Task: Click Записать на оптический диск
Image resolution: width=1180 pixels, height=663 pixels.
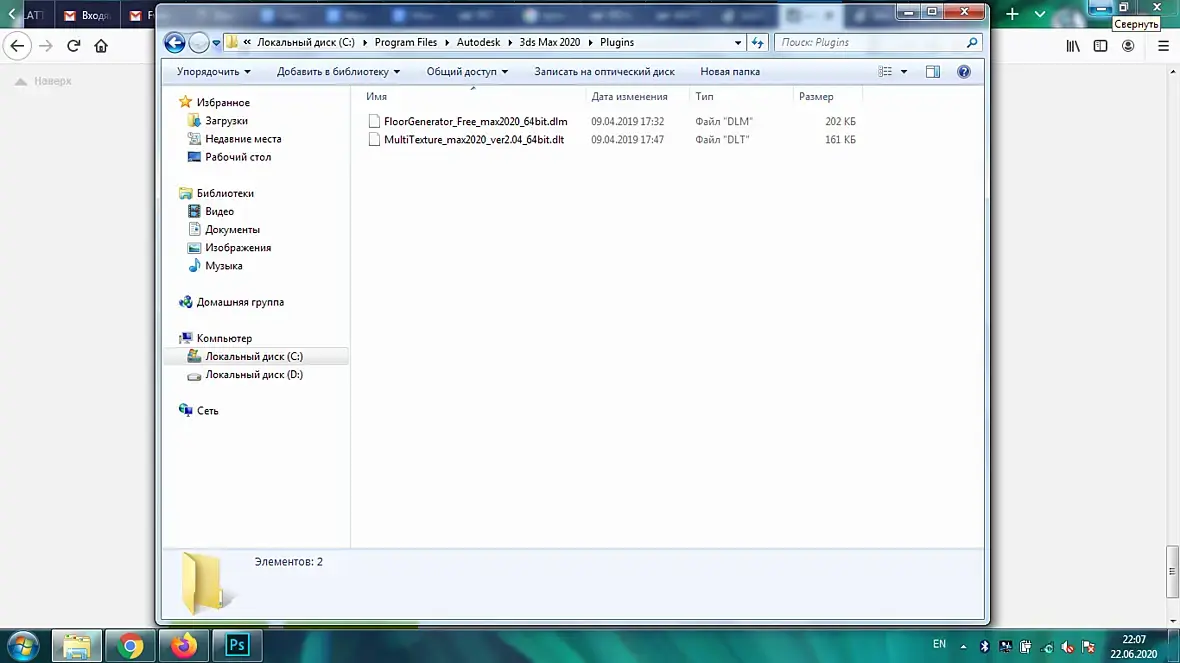Action: [x=604, y=71]
